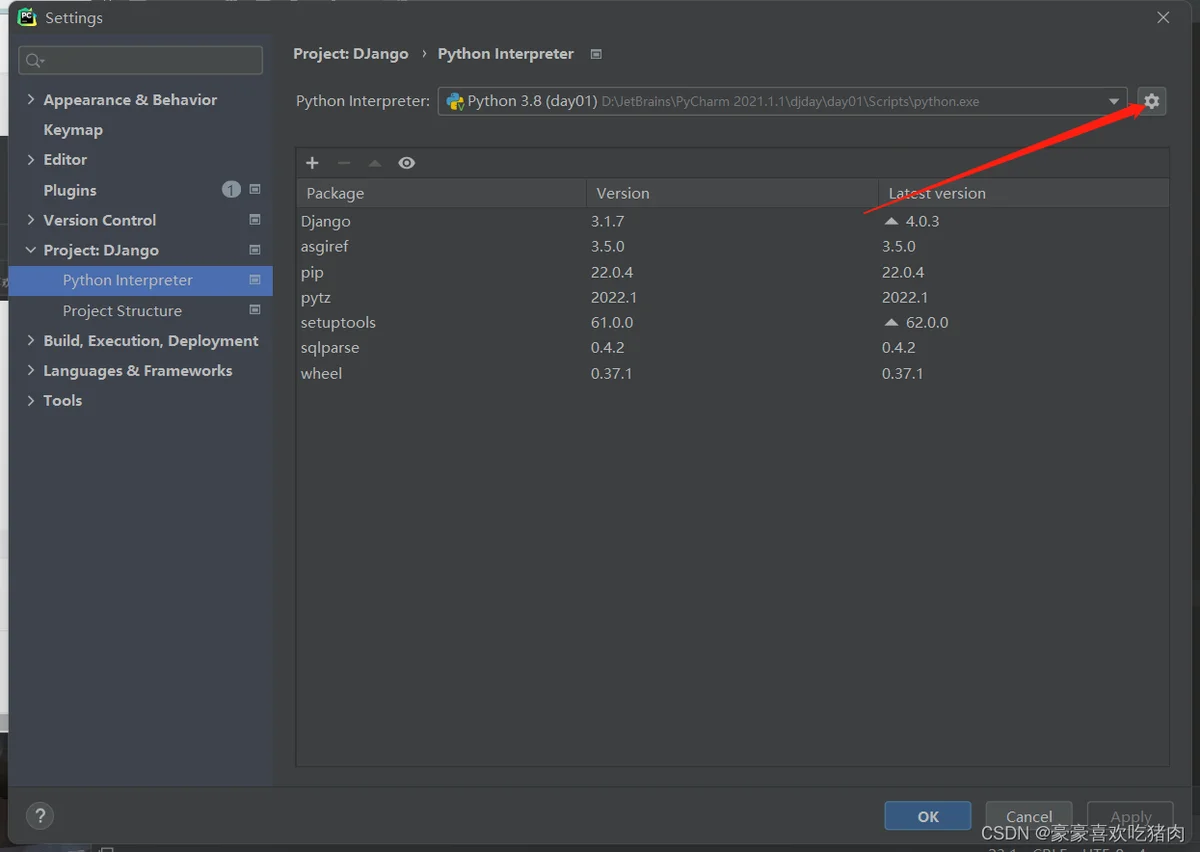Screen dimensions: 1200x852
Task: Select the setuptools package row
Action: (x=732, y=322)
